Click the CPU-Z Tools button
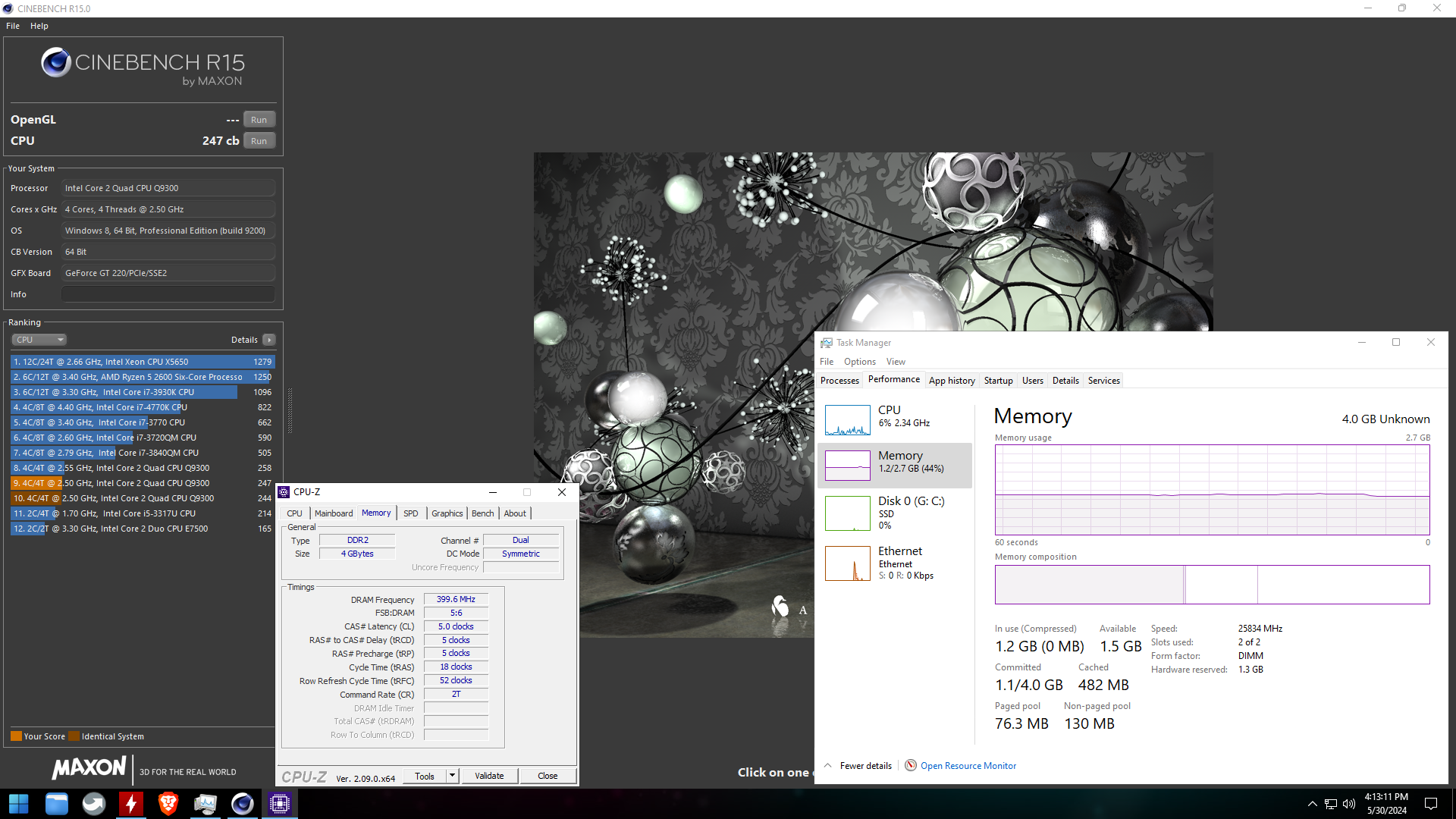The image size is (1456, 819). click(x=425, y=776)
